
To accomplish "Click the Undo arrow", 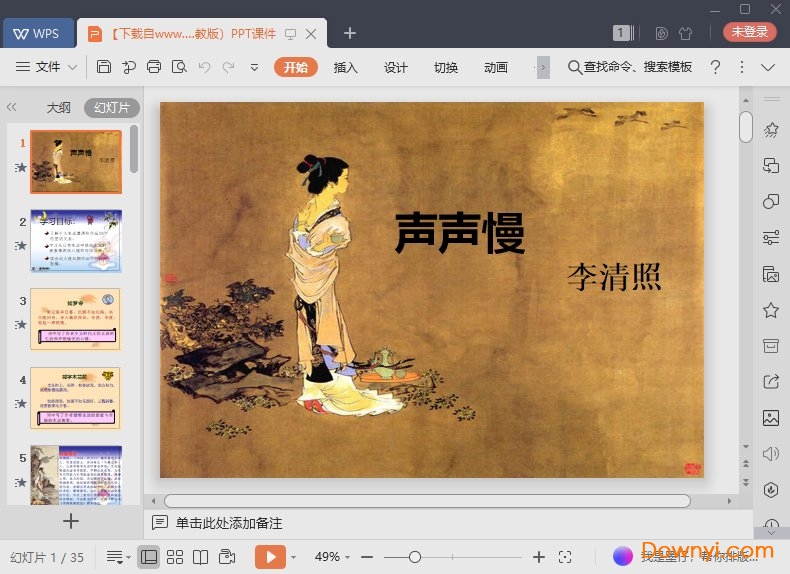I will pos(204,67).
